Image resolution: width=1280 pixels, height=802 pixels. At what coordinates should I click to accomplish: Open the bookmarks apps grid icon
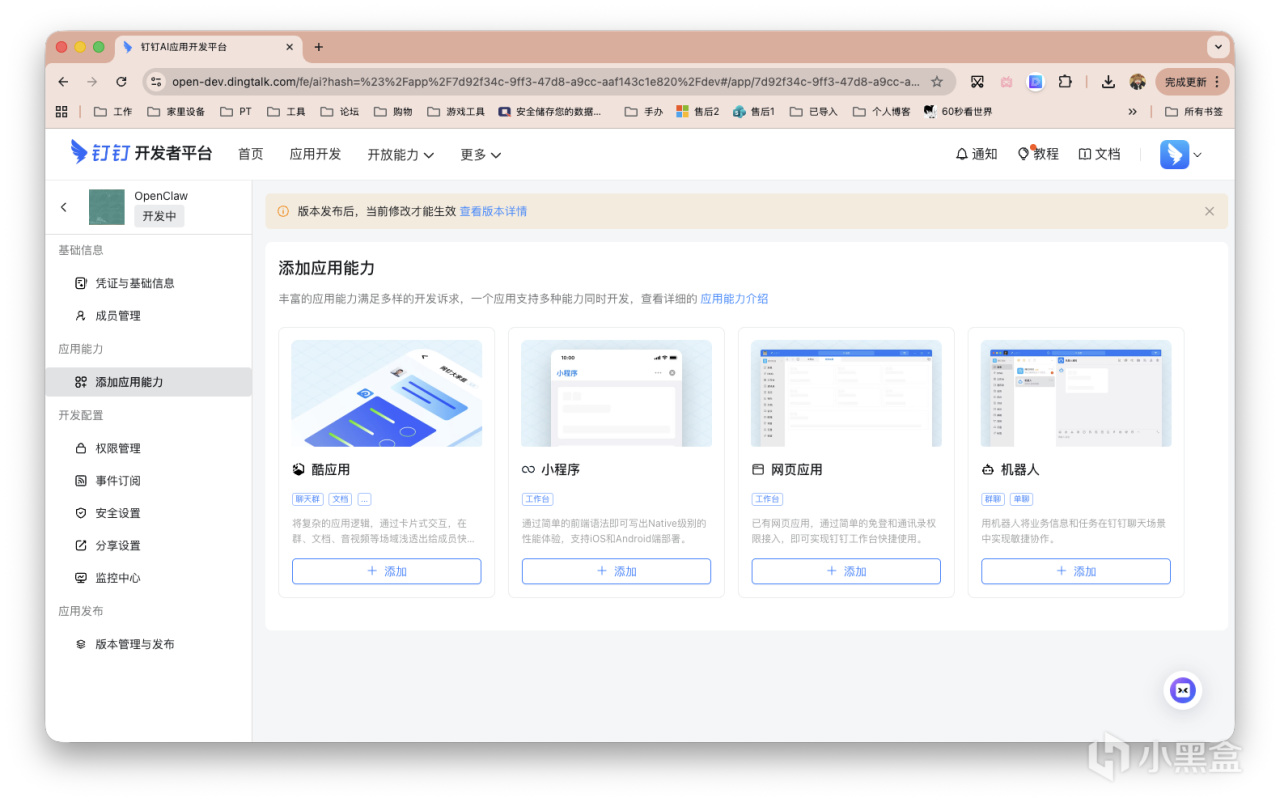pyautogui.click(x=62, y=112)
